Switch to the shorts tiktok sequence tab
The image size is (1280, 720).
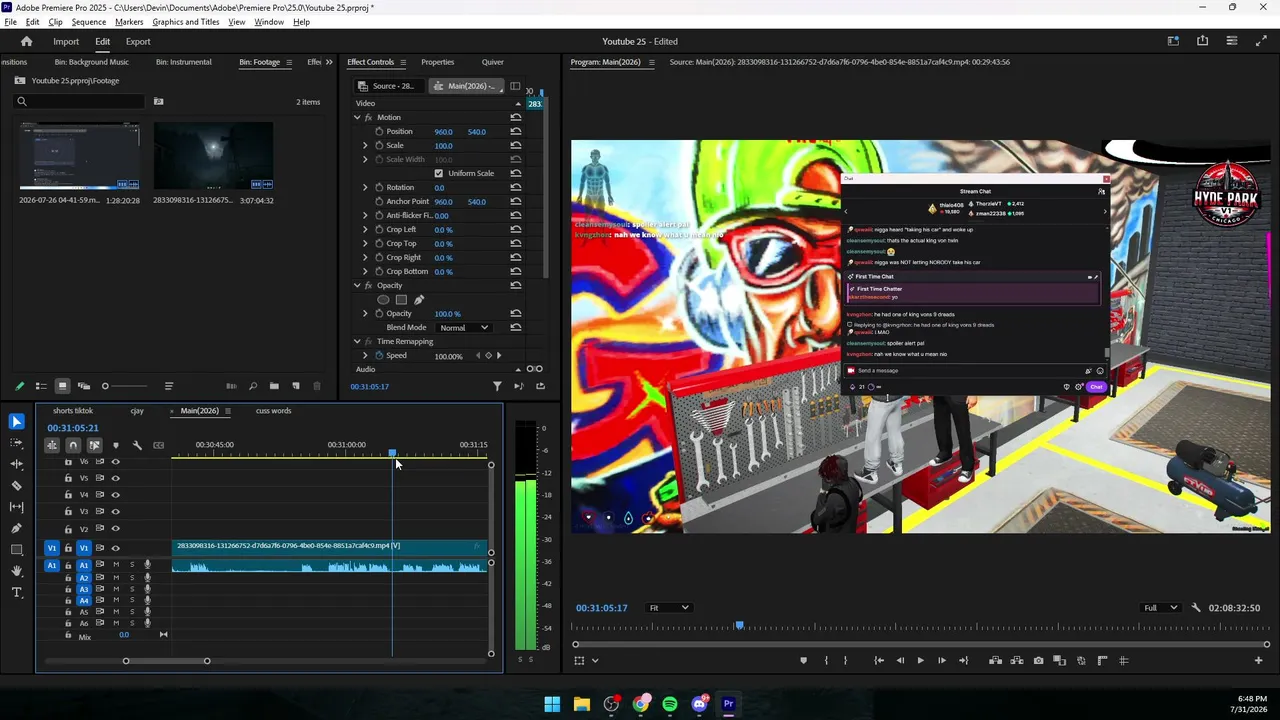click(x=73, y=411)
